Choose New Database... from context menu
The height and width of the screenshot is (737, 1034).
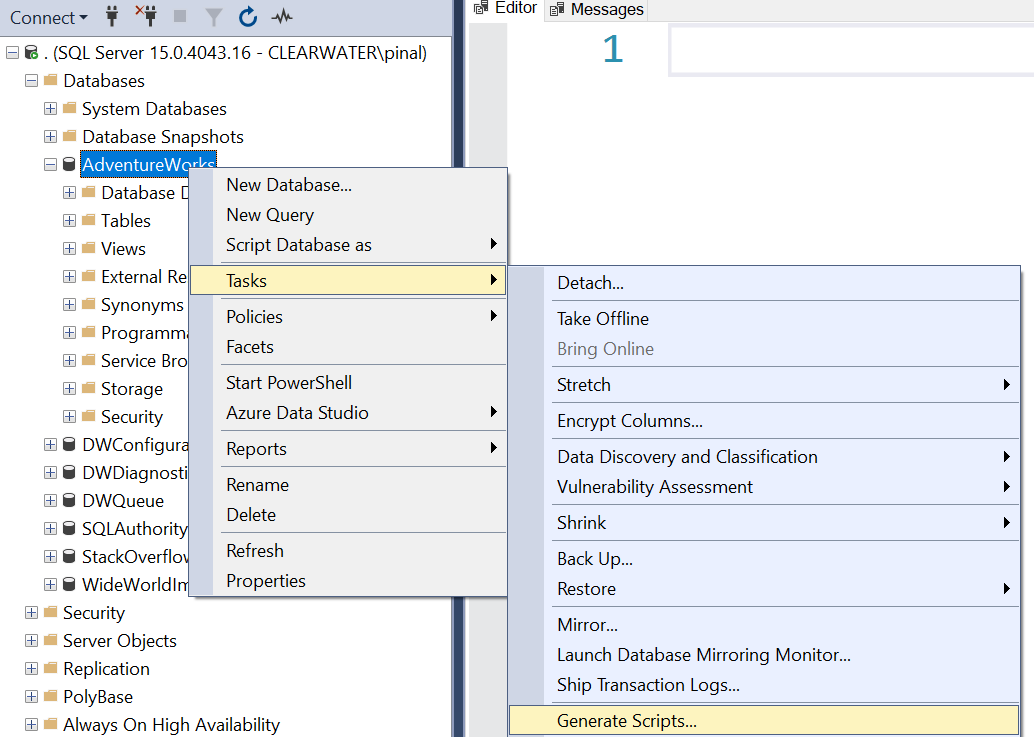tap(348, 185)
